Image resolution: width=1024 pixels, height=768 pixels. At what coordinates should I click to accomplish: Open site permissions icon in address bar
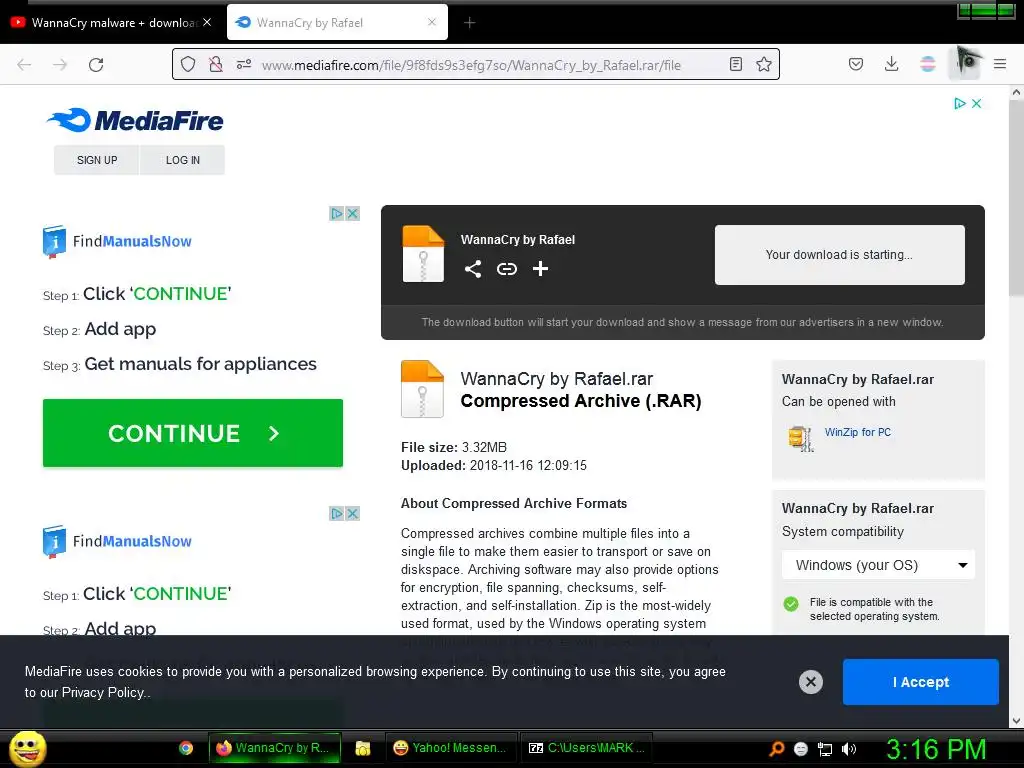[244, 64]
